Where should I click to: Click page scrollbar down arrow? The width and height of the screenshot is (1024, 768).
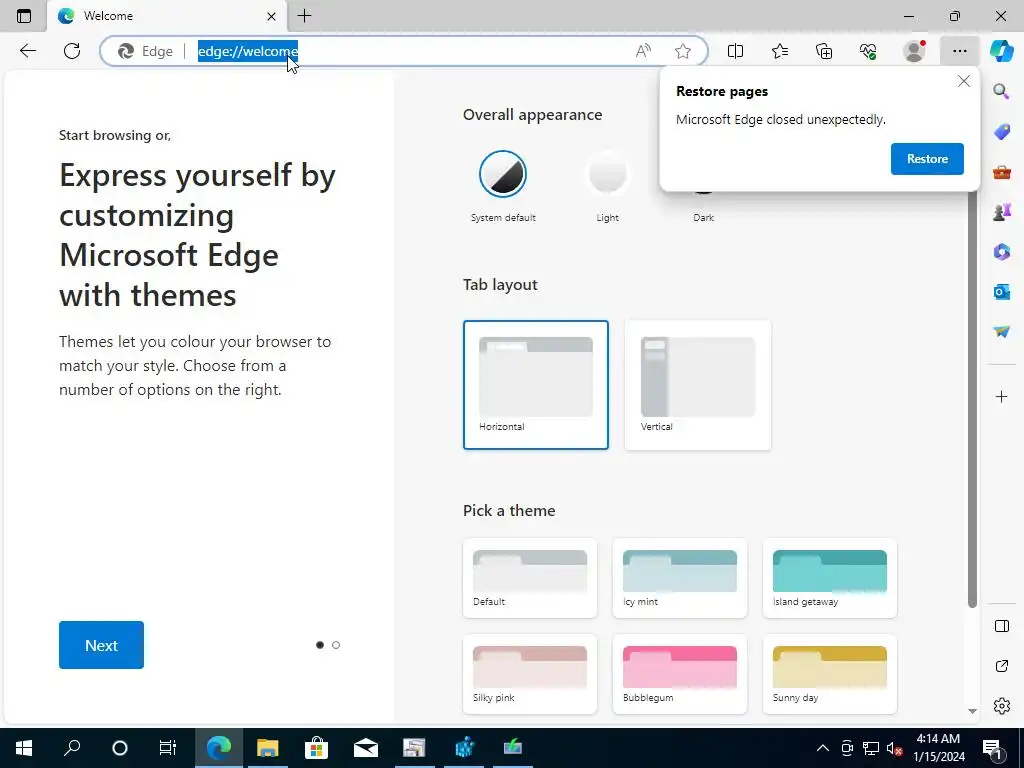(x=972, y=711)
